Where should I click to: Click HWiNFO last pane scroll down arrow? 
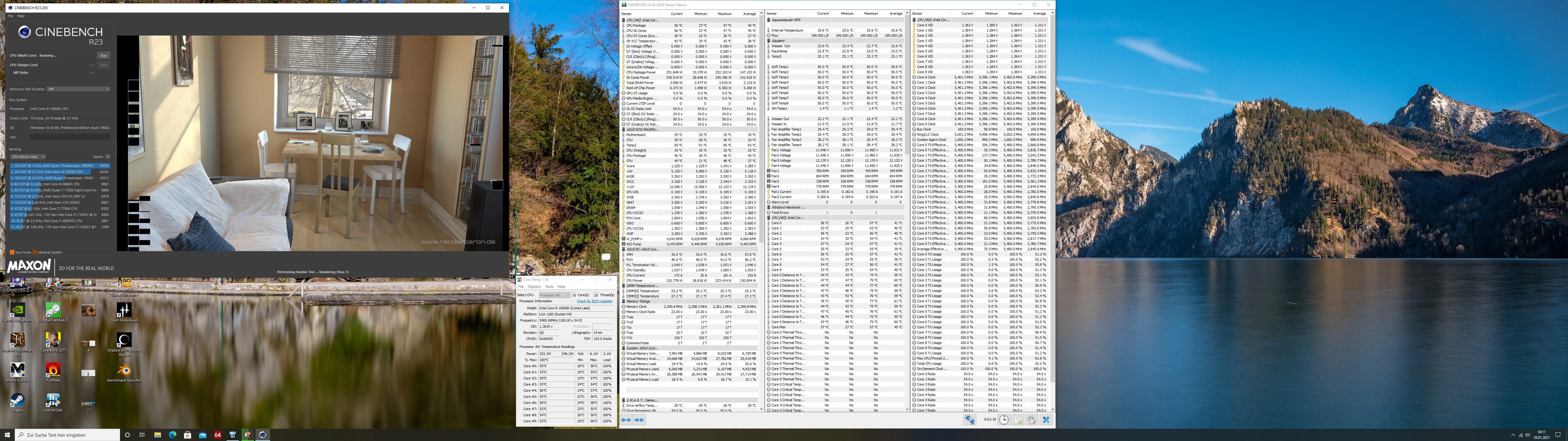pyautogui.click(x=1053, y=409)
